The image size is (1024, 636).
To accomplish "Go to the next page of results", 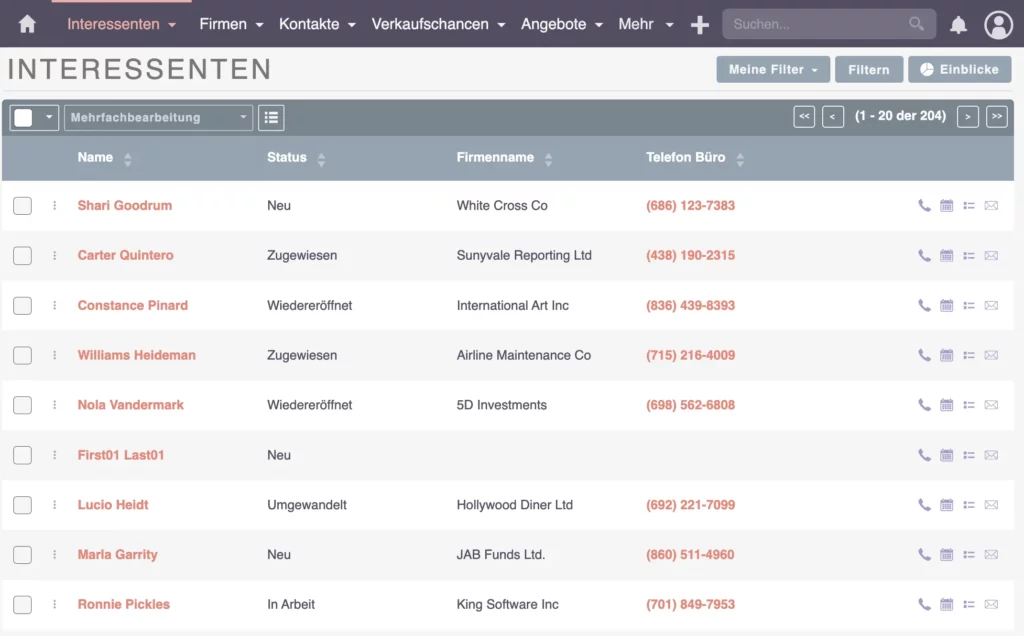I will tap(967, 117).
